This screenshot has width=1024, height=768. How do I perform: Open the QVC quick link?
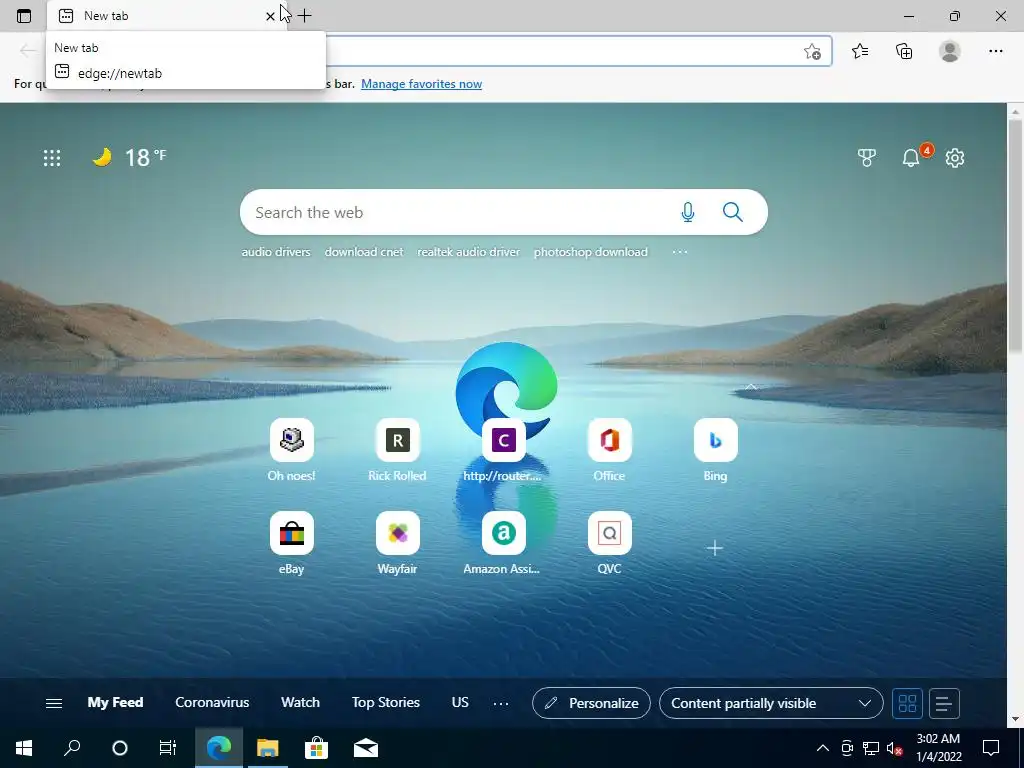609,543
